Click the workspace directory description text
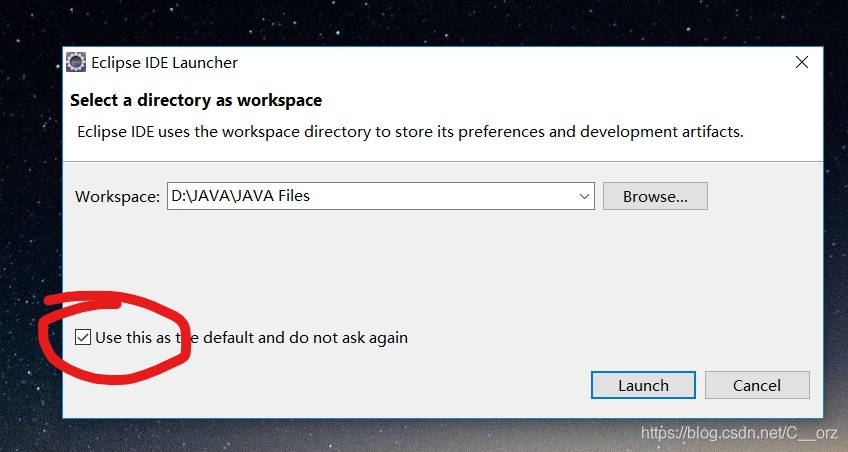This screenshot has height=452, width=848. tap(410, 131)
